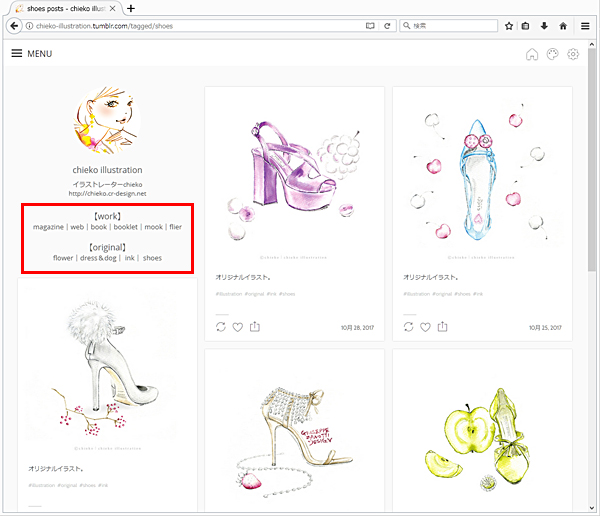Reblog the October 28 purple sandal post
This screenshot has height=516, width=600.
[221, 327]
